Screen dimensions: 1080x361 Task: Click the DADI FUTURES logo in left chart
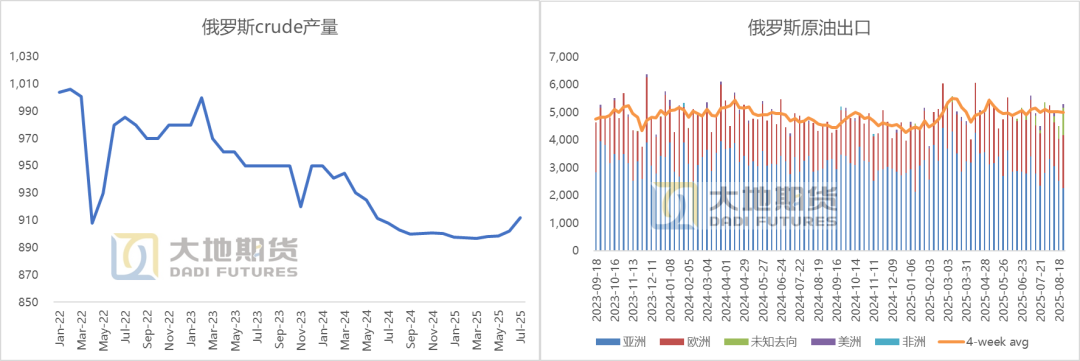[x=205, y=256]
